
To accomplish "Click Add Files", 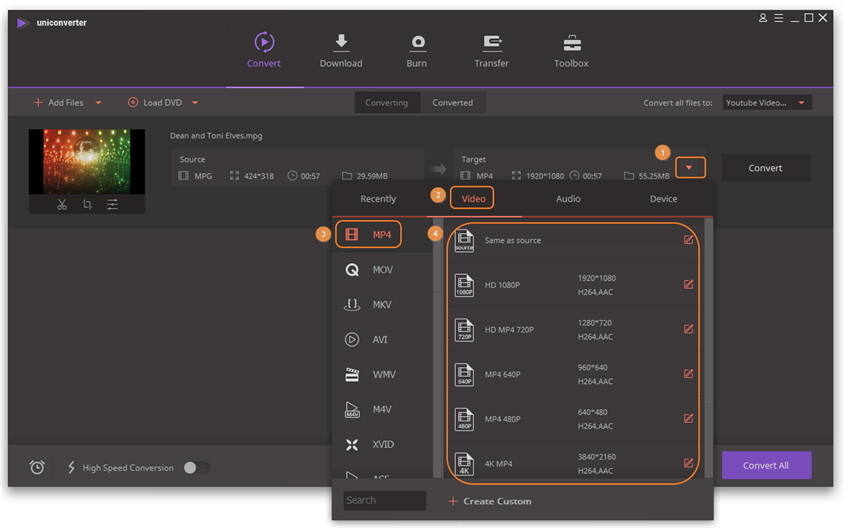I will (59, 102).
